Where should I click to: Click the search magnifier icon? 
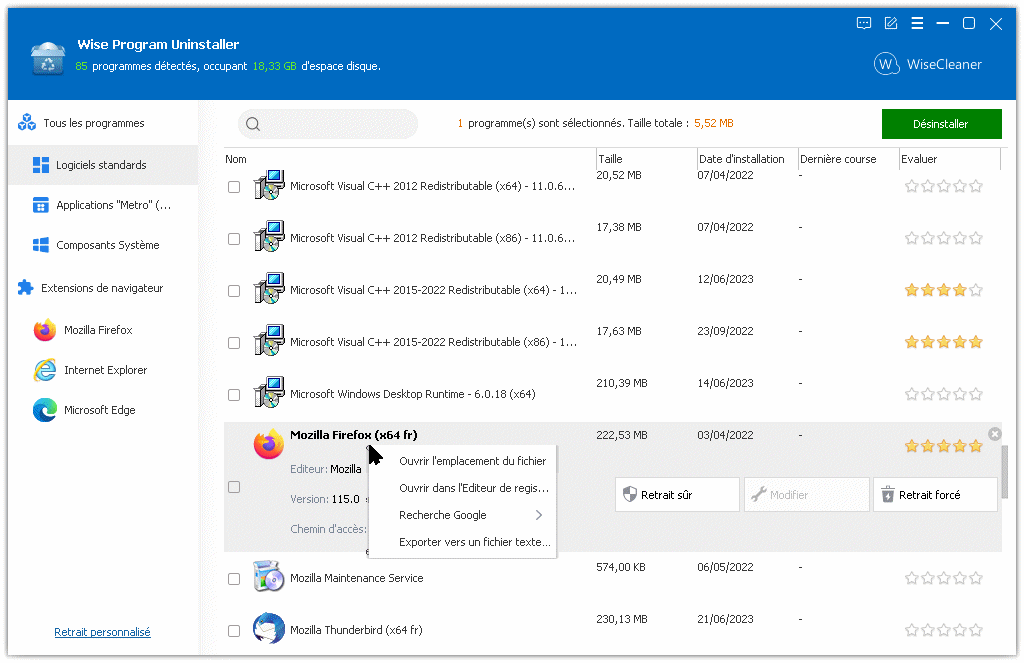253,123
